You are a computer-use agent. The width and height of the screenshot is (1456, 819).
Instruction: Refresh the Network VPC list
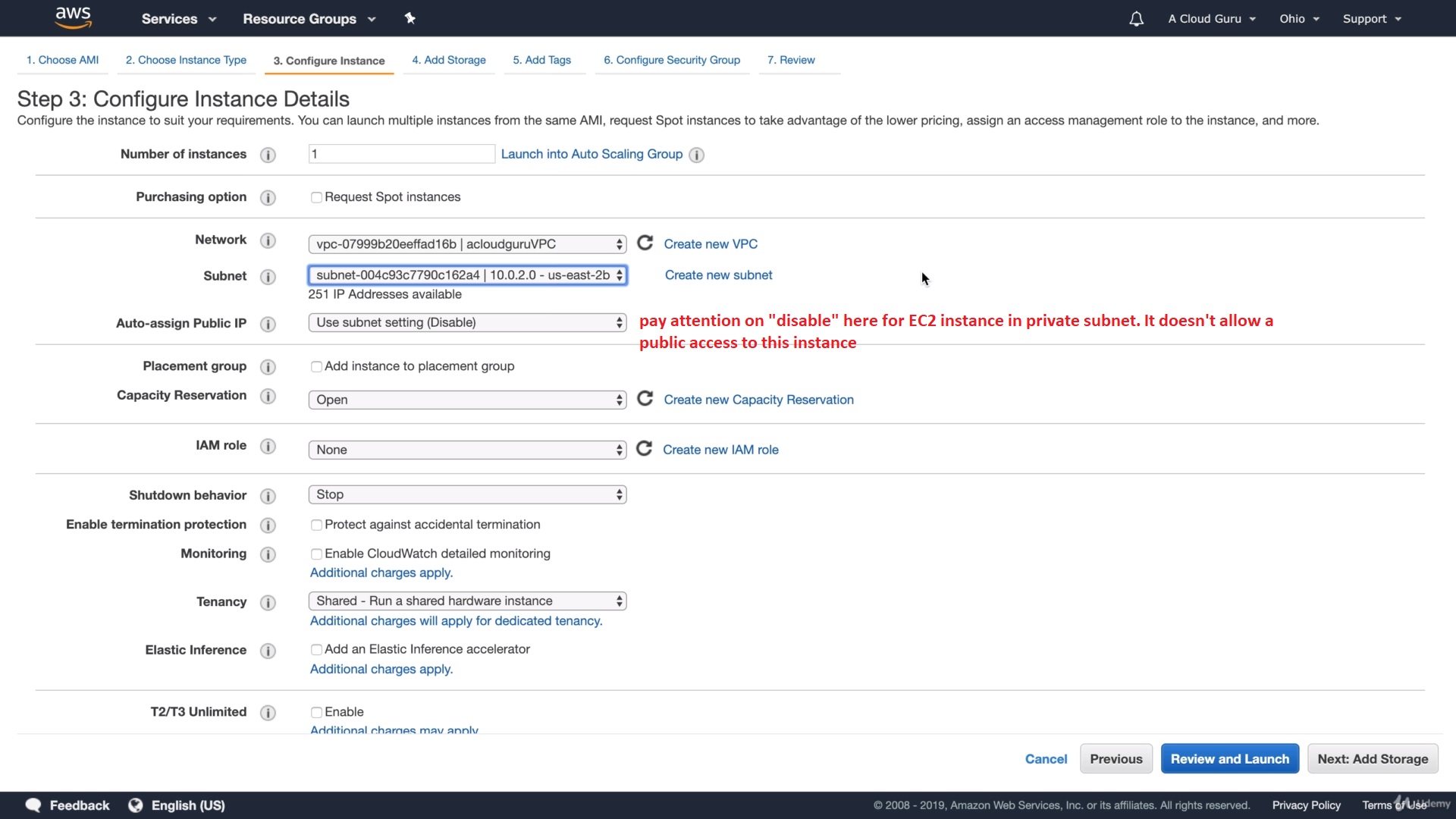point(645,243)
